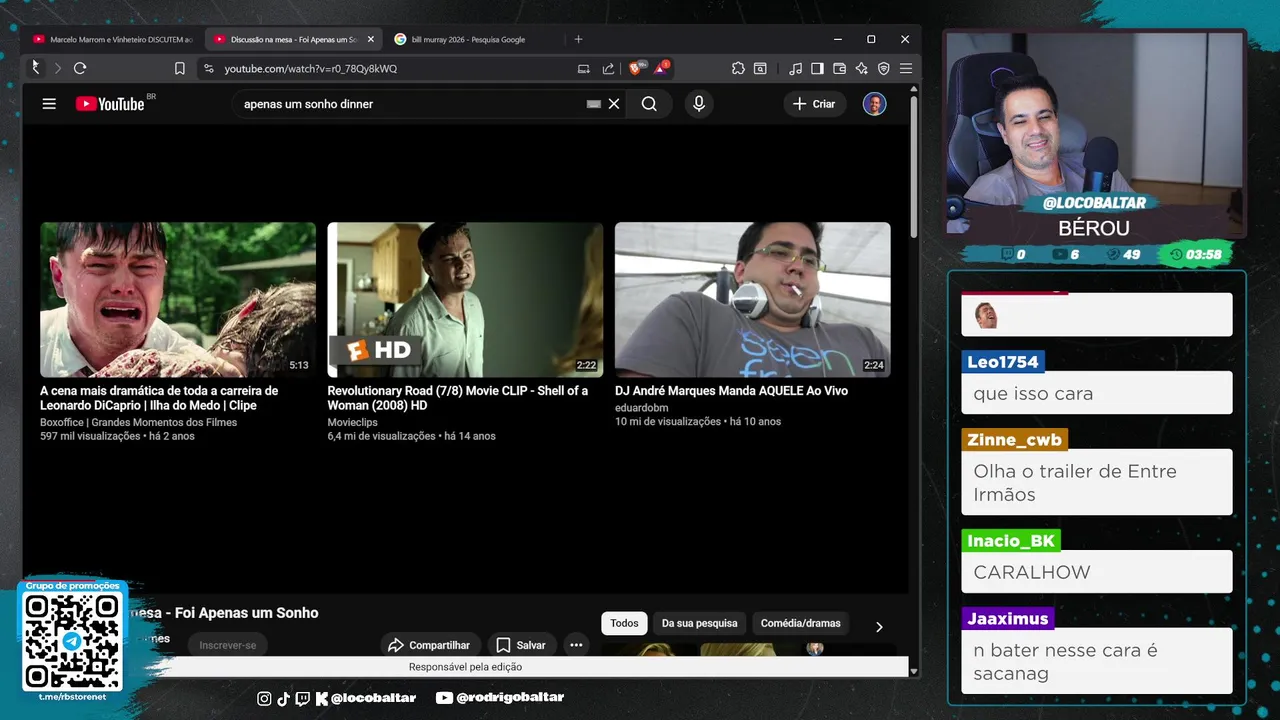Select the 'Comédia/dramas' filter chip
Screen dimensions: 1280x720
(x=800, y=623)
